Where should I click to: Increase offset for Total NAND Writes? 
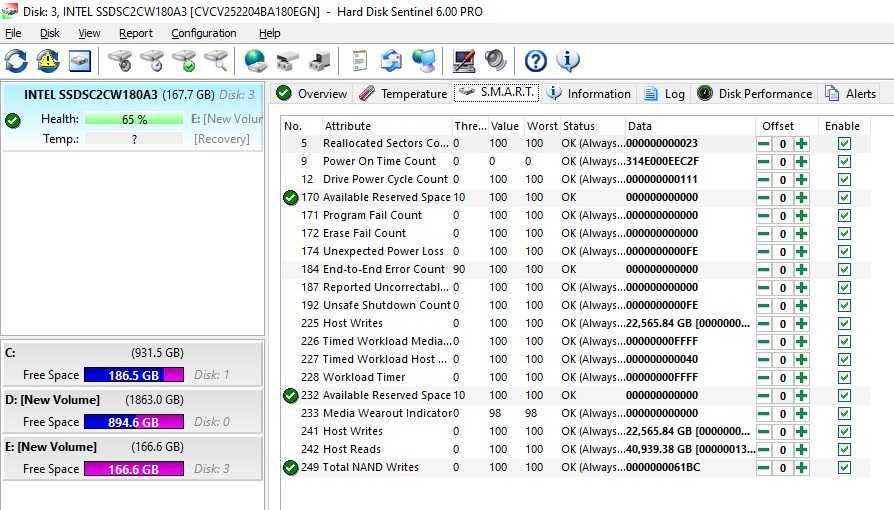pyautogui.click(x=802, y=468)
